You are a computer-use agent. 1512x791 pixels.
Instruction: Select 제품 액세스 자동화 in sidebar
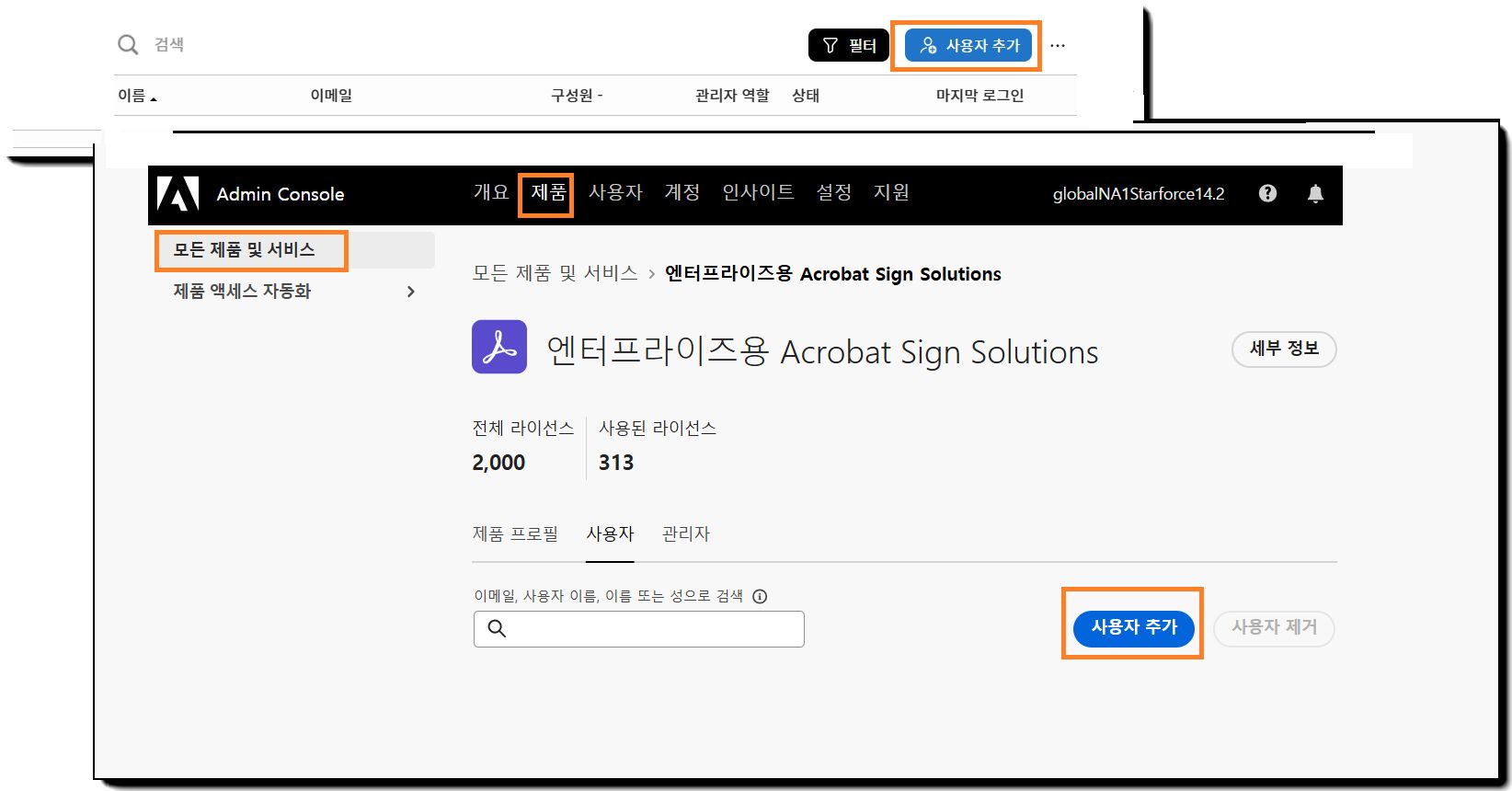click(242, 292)
